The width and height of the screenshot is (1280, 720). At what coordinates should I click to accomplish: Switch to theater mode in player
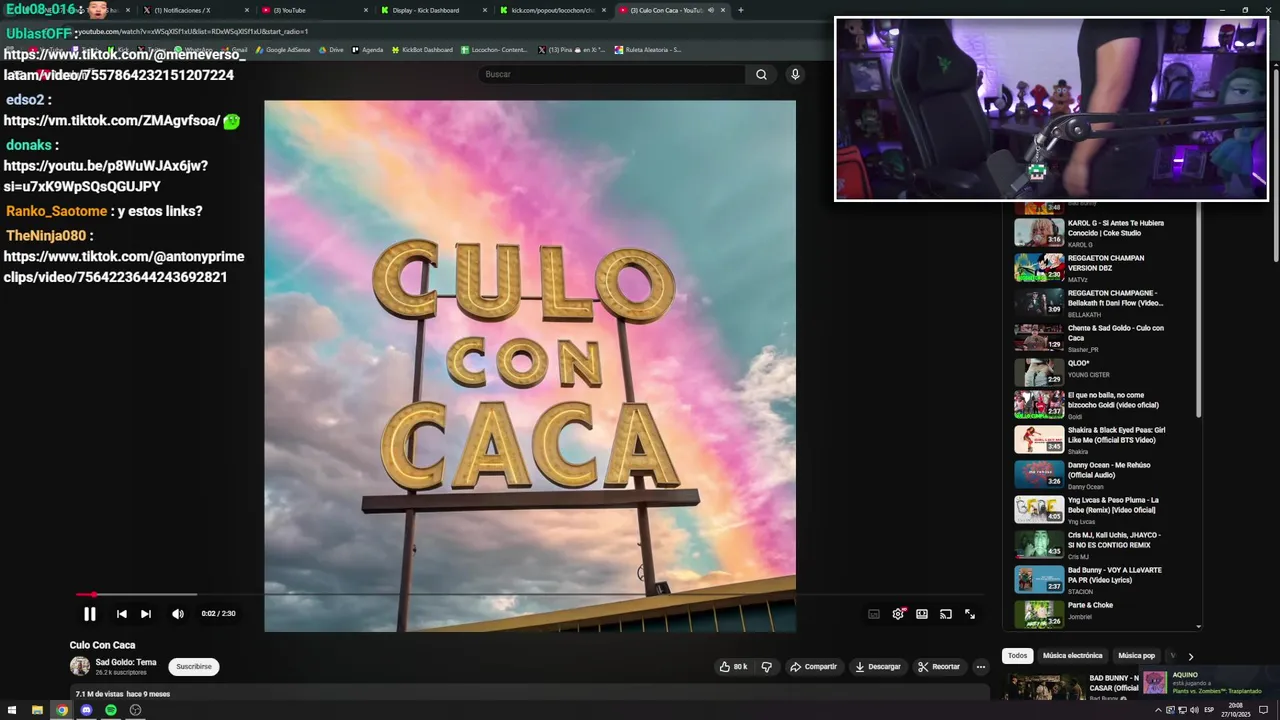(x=922, y=614)
